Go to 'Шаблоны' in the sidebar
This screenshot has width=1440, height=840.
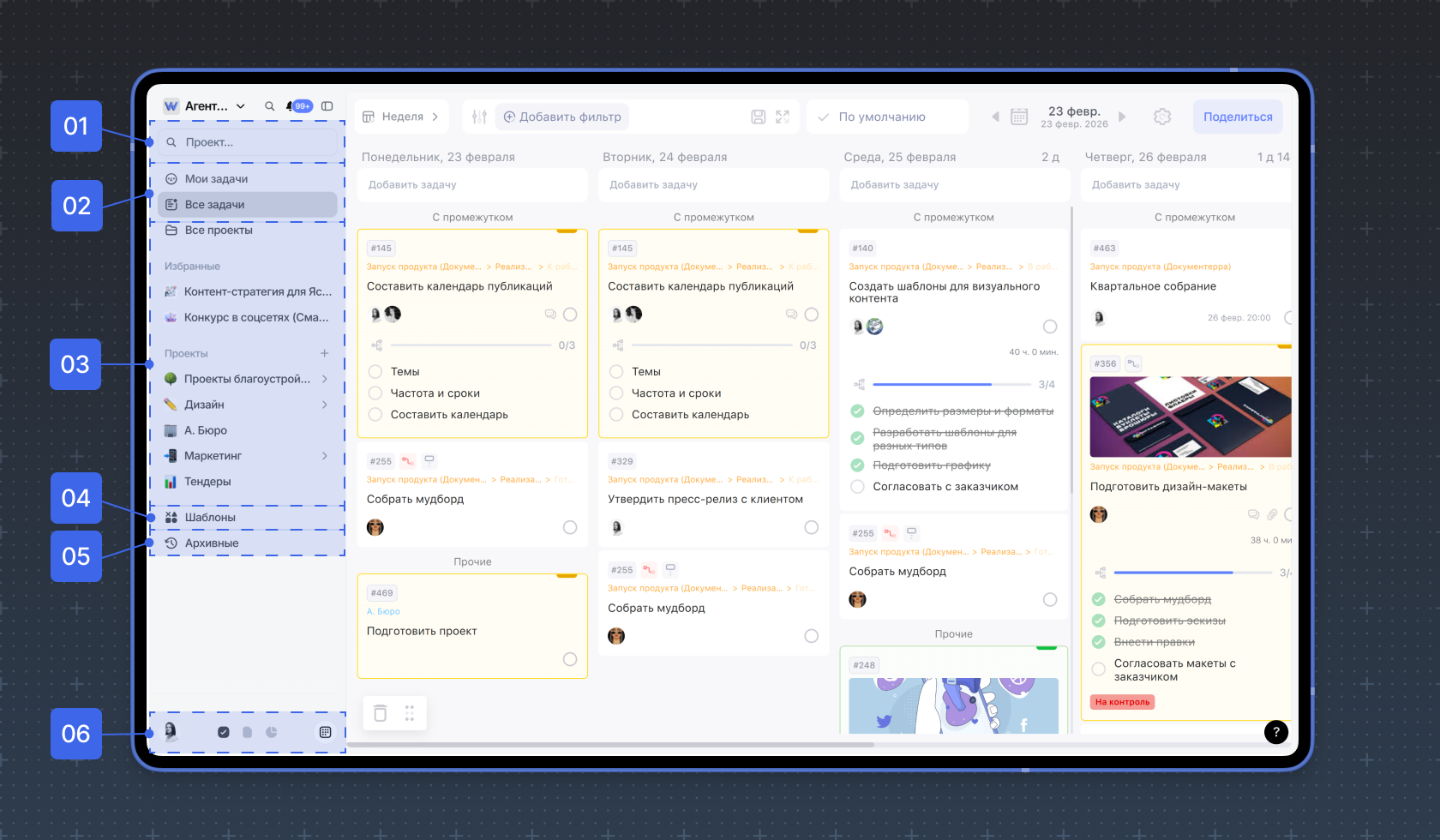pos(210,518)
